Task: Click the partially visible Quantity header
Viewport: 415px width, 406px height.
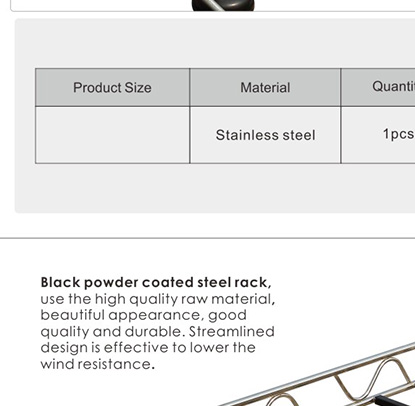Action: [x=378, y=87]
